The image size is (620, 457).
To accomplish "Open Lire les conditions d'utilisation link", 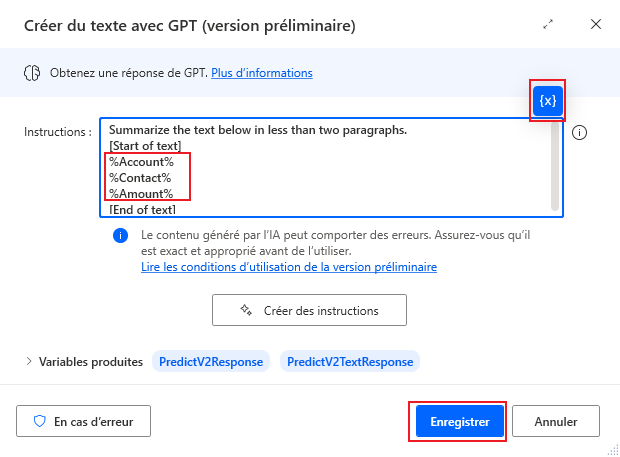I will click(289, 267).
